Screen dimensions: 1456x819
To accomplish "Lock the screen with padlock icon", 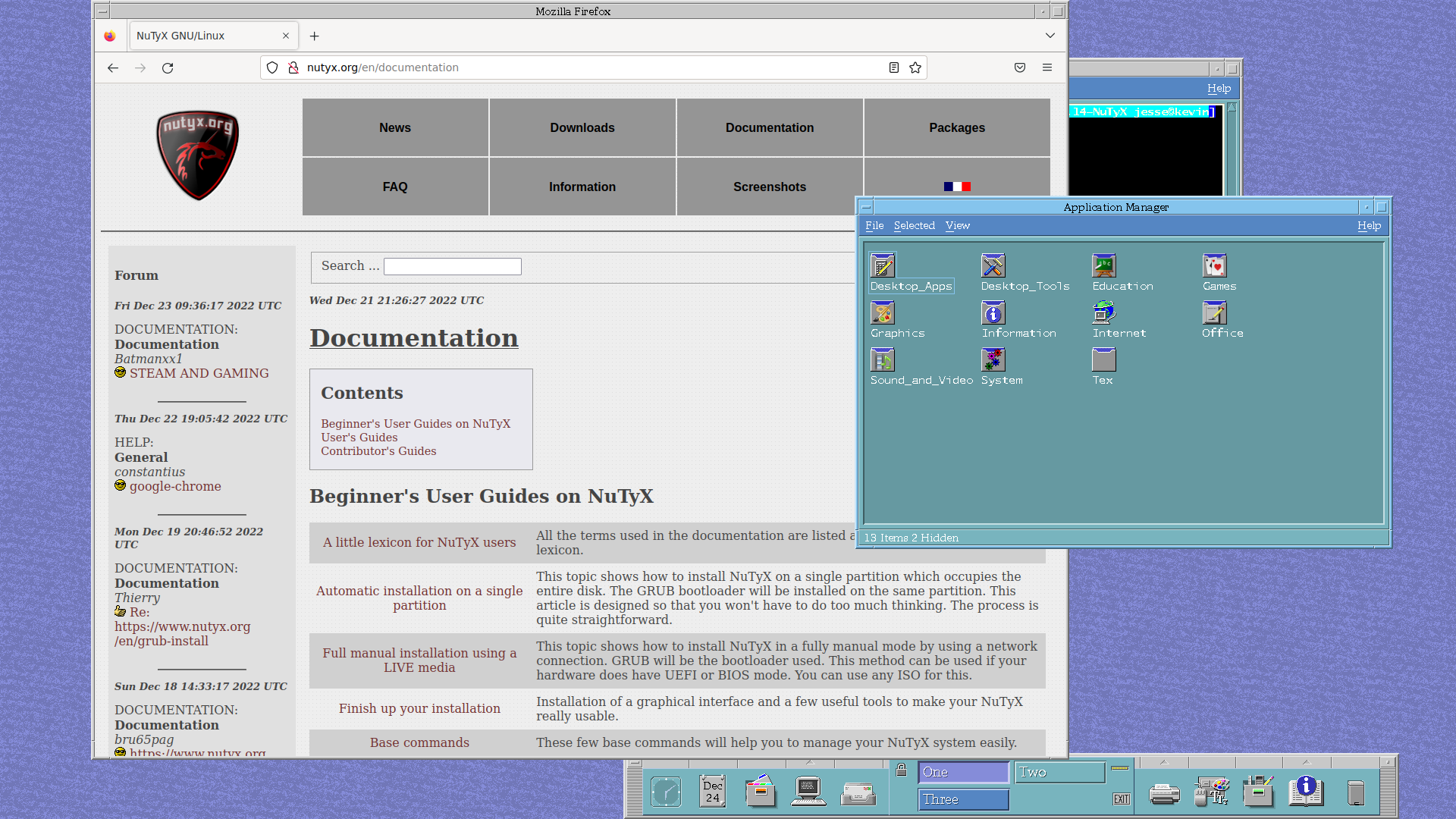I will coord(901,770).
